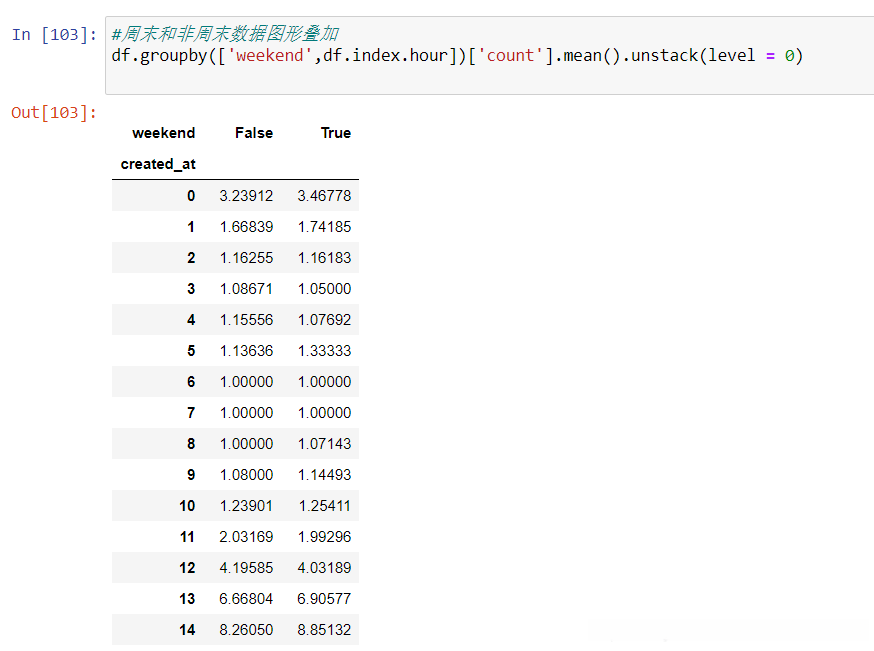Screen dimensions: 874x651
Task: Click the 'False' column header
Action: (x=254, y=133)
